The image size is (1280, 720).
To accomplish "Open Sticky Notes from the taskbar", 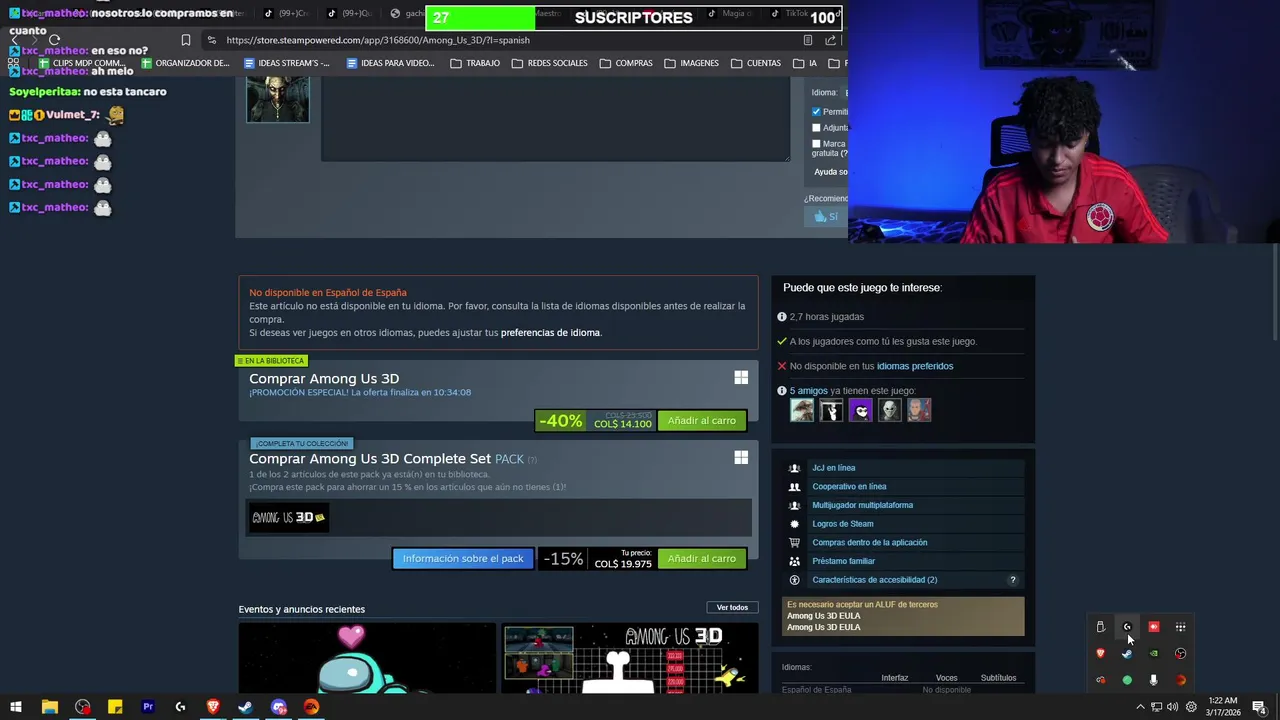I will tap(115, 707).
